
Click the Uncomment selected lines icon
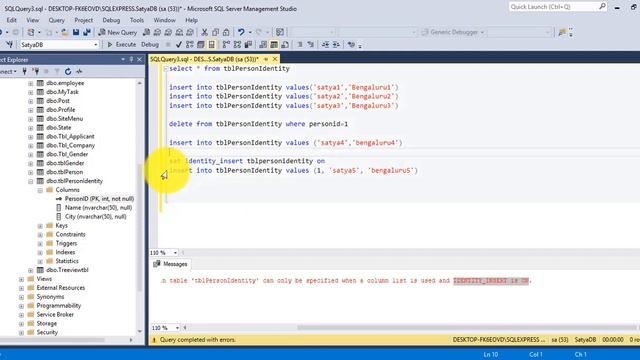click(x=311, y=44)
